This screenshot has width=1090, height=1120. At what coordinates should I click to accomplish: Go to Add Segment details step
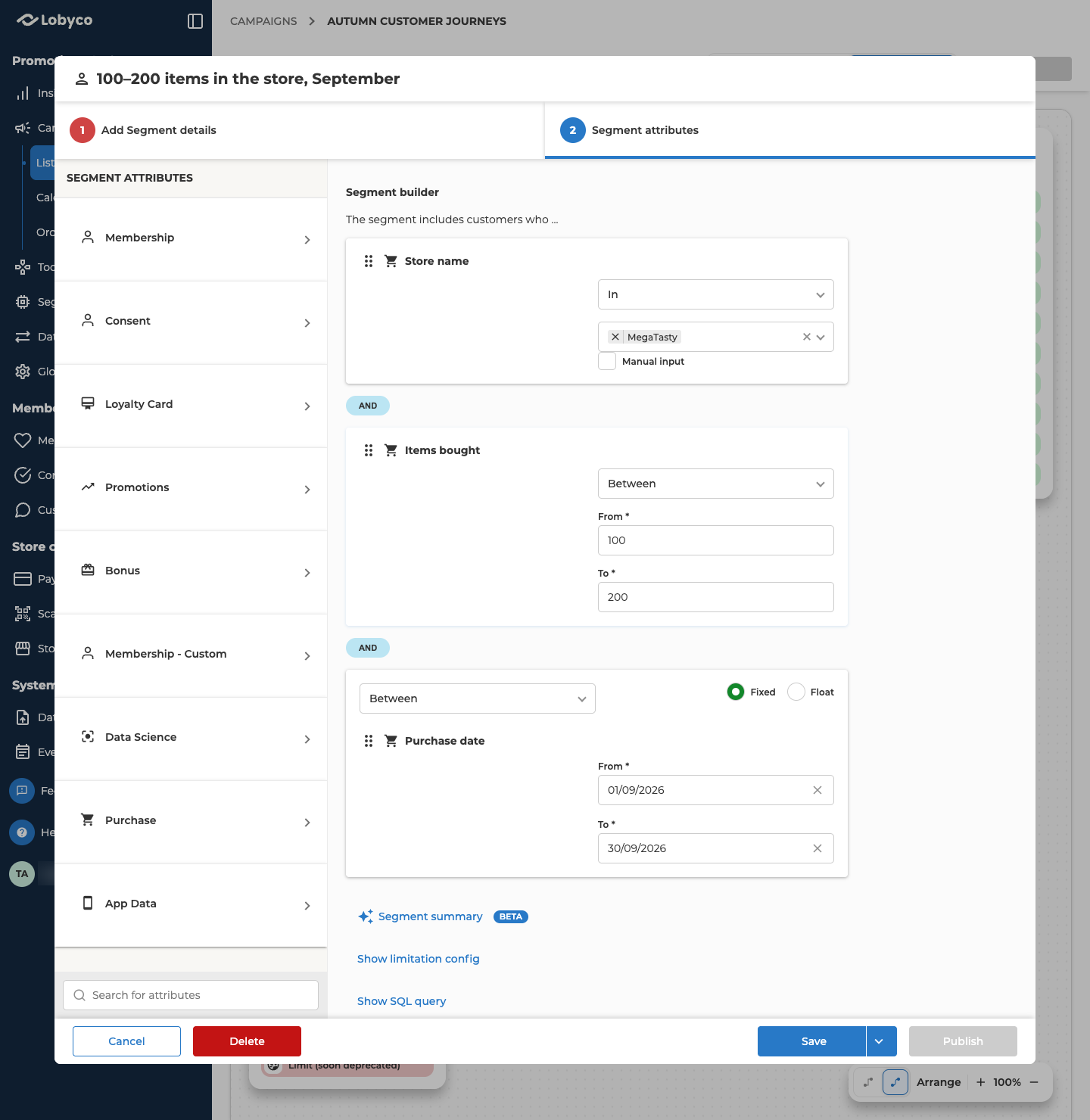[x=299, y=130]
